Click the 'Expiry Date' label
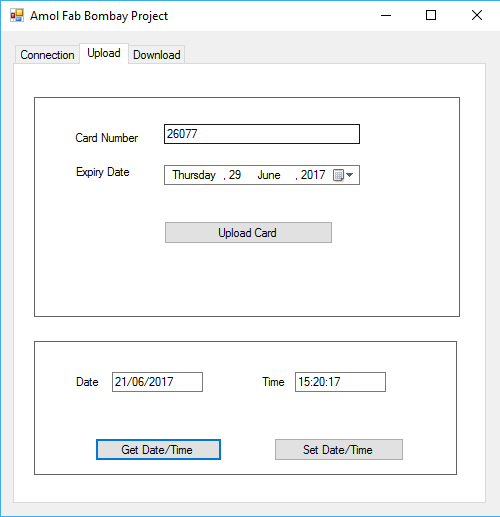The width and height of the screenshot is (500, 517). click(x=103, y=172)
